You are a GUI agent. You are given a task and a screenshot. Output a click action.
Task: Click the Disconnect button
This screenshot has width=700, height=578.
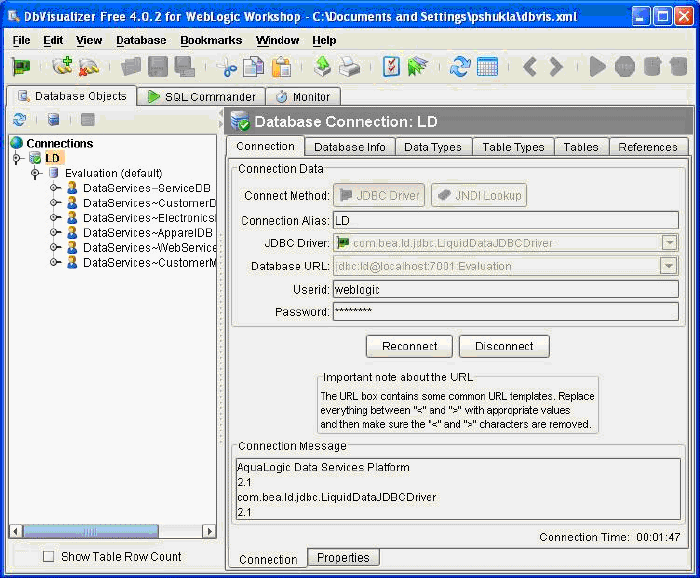point(504,346)
